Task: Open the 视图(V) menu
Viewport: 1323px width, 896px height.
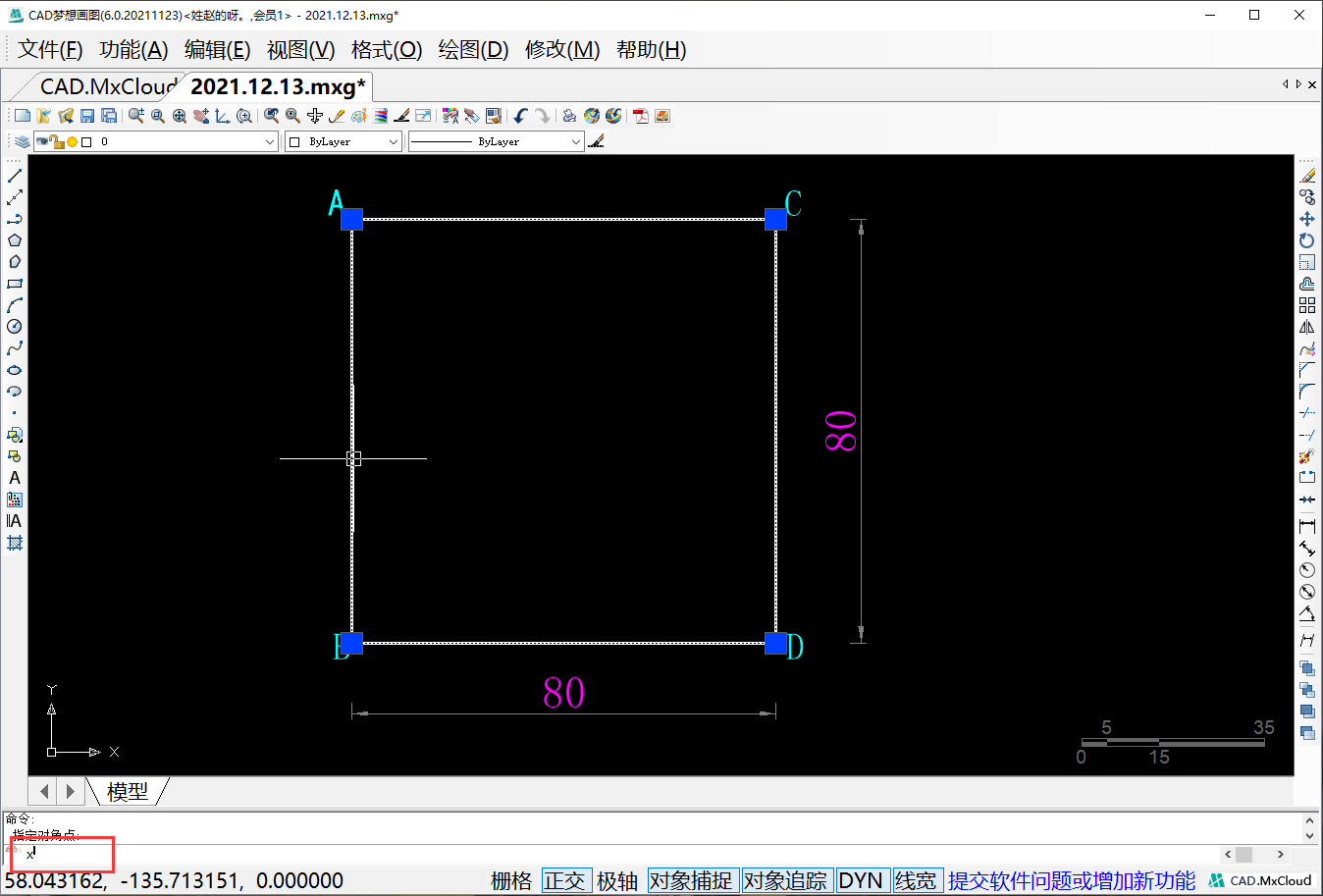Action: [301, 49]
